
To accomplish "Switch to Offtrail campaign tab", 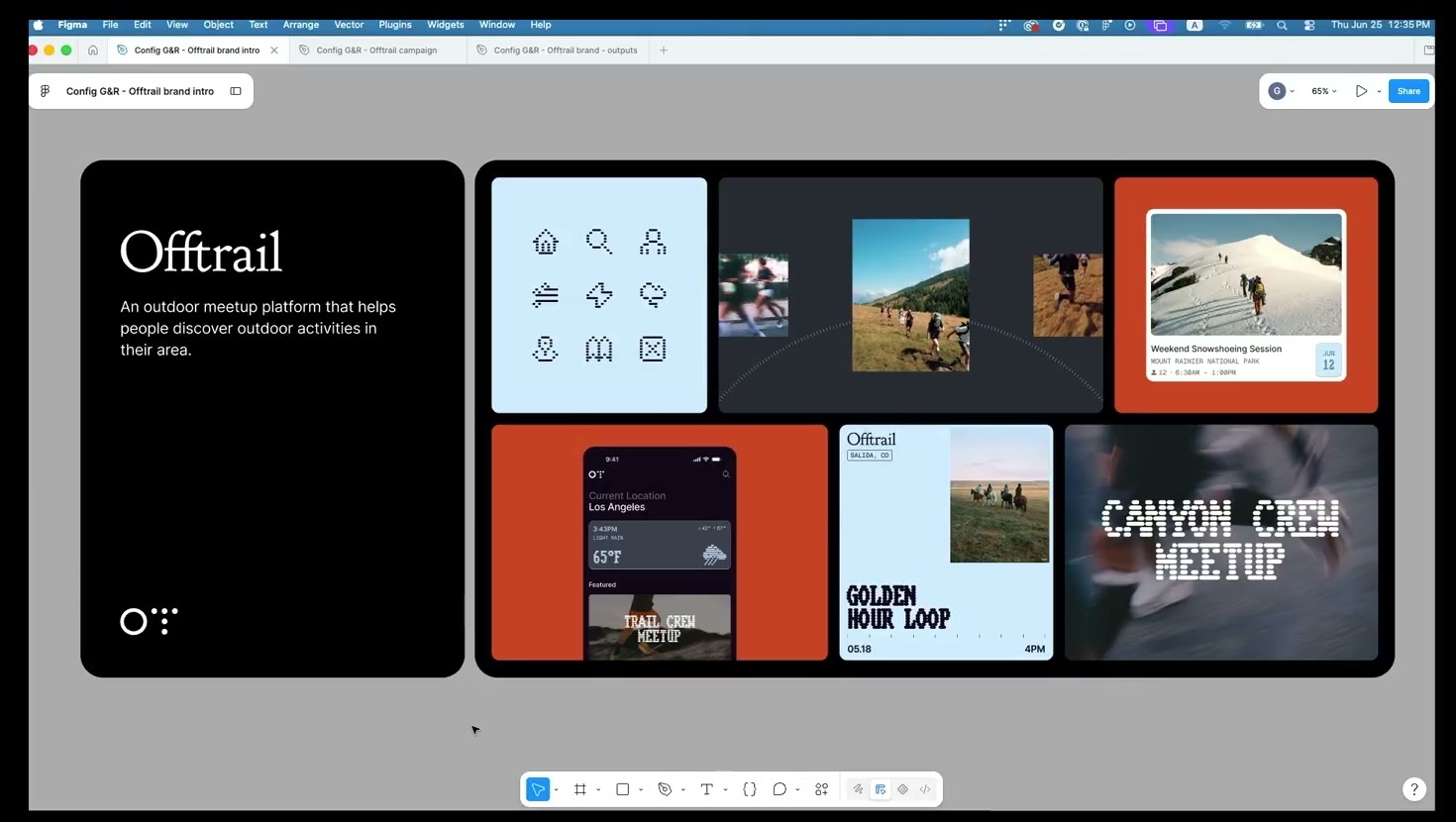I will 376,50.
